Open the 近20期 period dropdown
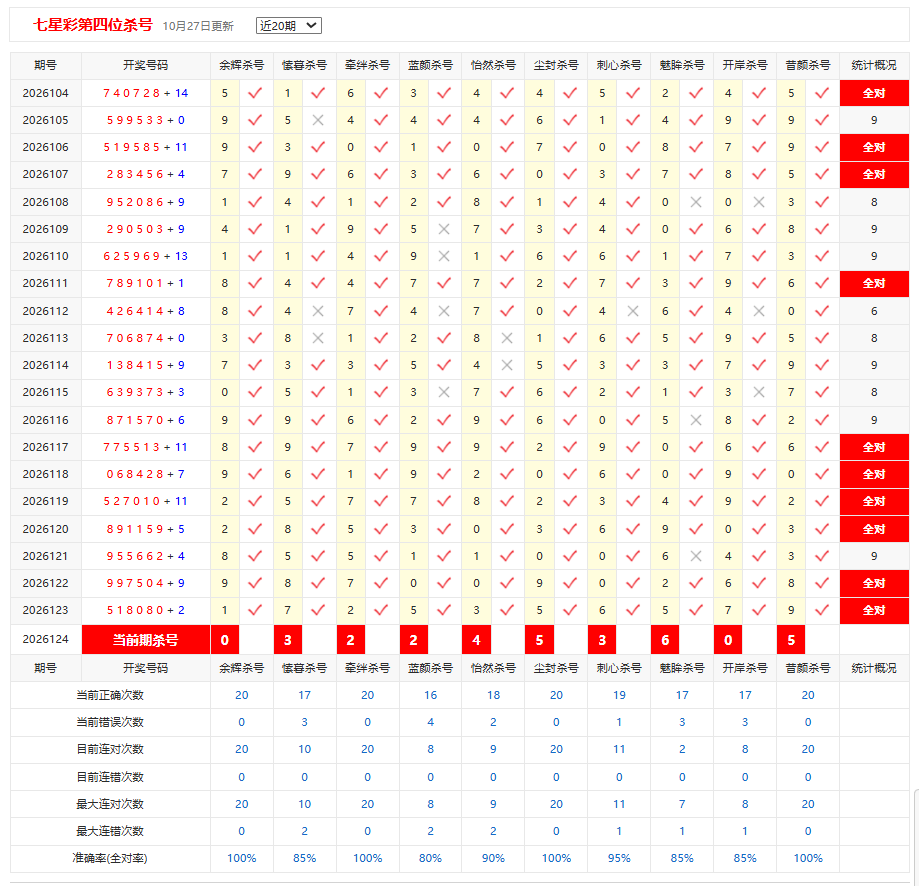 coord(288,26)
